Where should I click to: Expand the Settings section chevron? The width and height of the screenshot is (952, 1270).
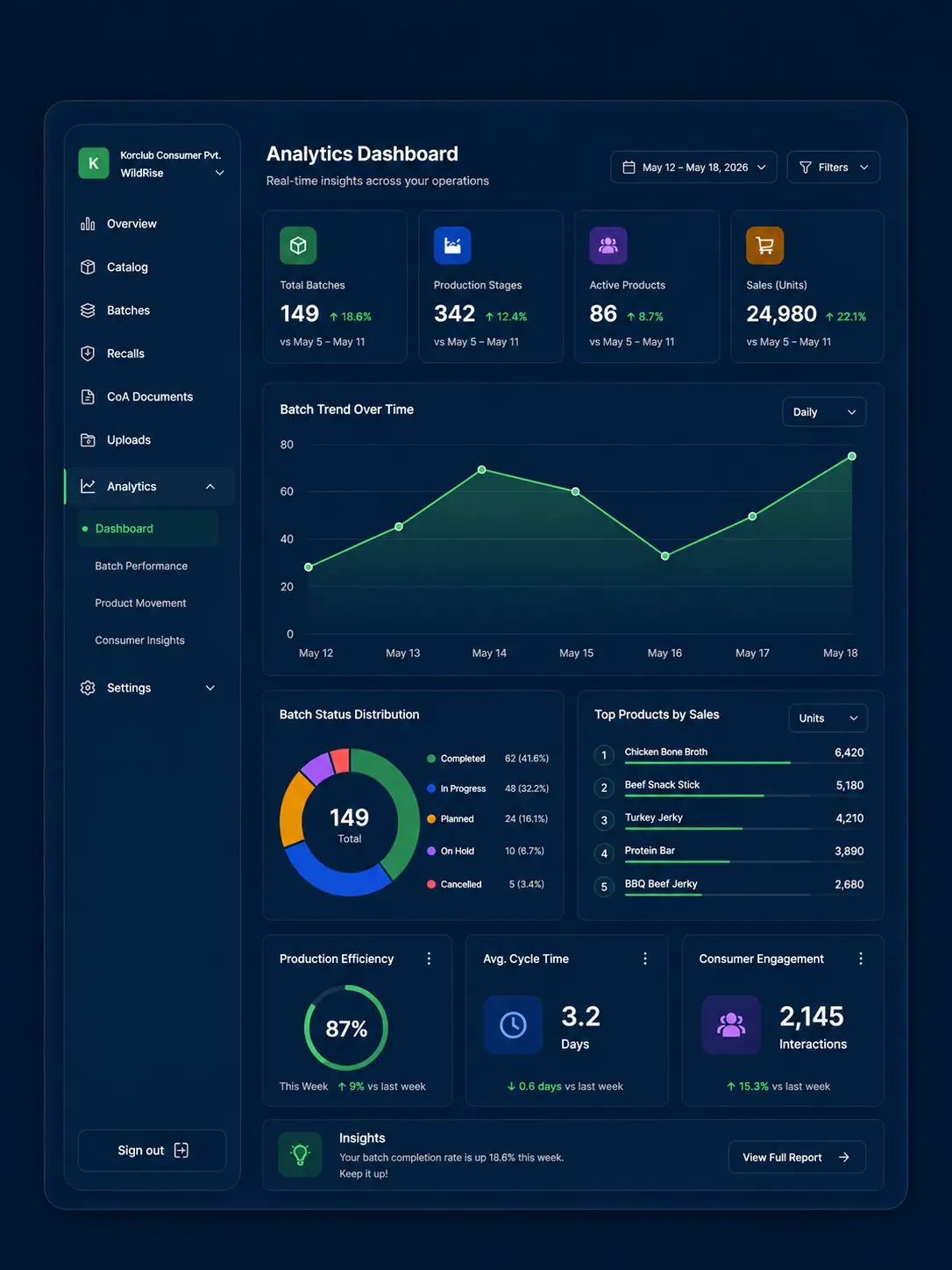tap(210, 689)
